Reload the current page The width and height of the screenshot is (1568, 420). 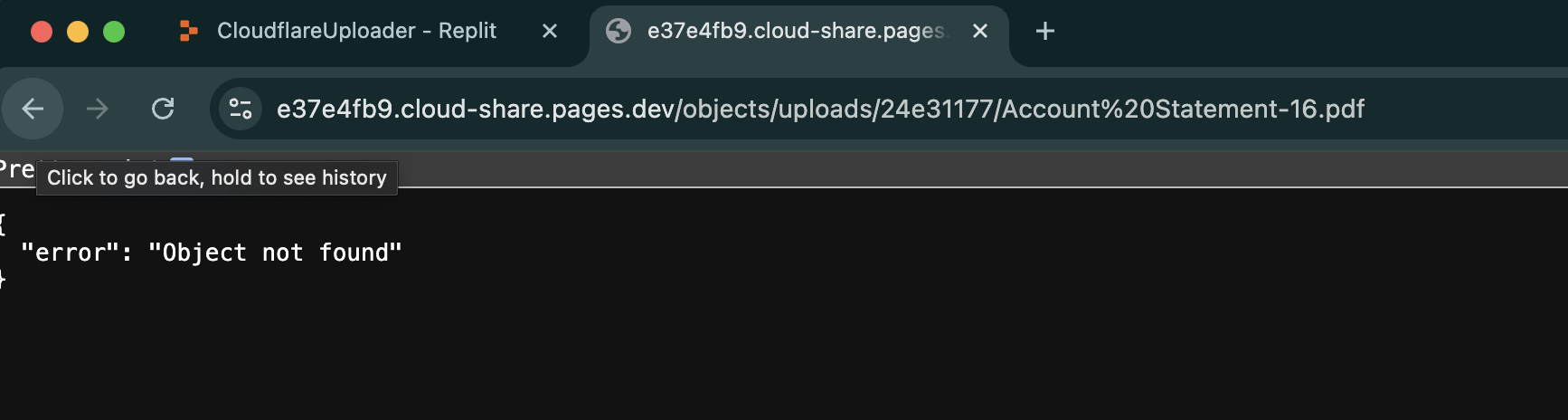[x=163, y=109]
